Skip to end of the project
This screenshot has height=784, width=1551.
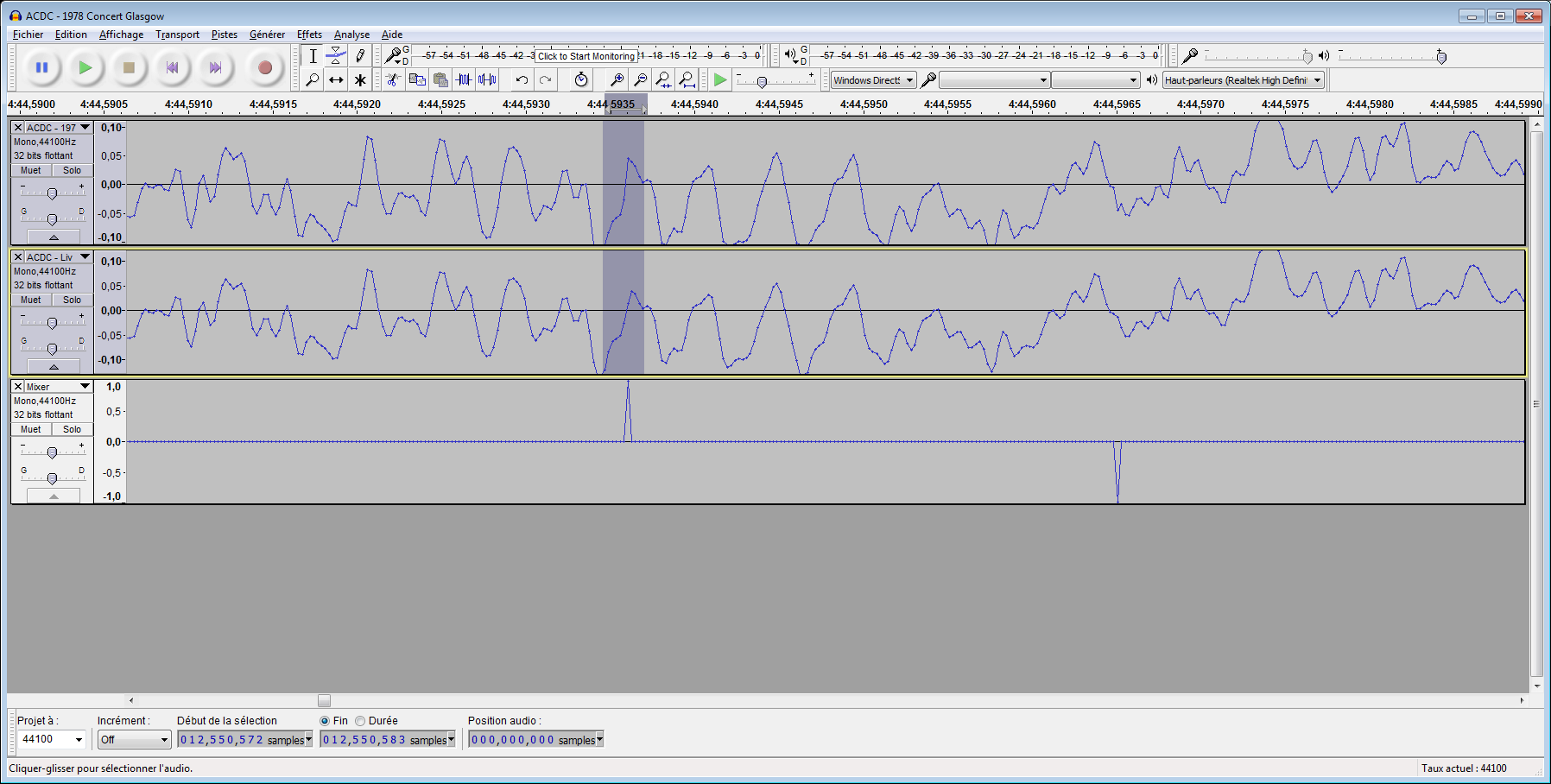[x=215, y=67]
